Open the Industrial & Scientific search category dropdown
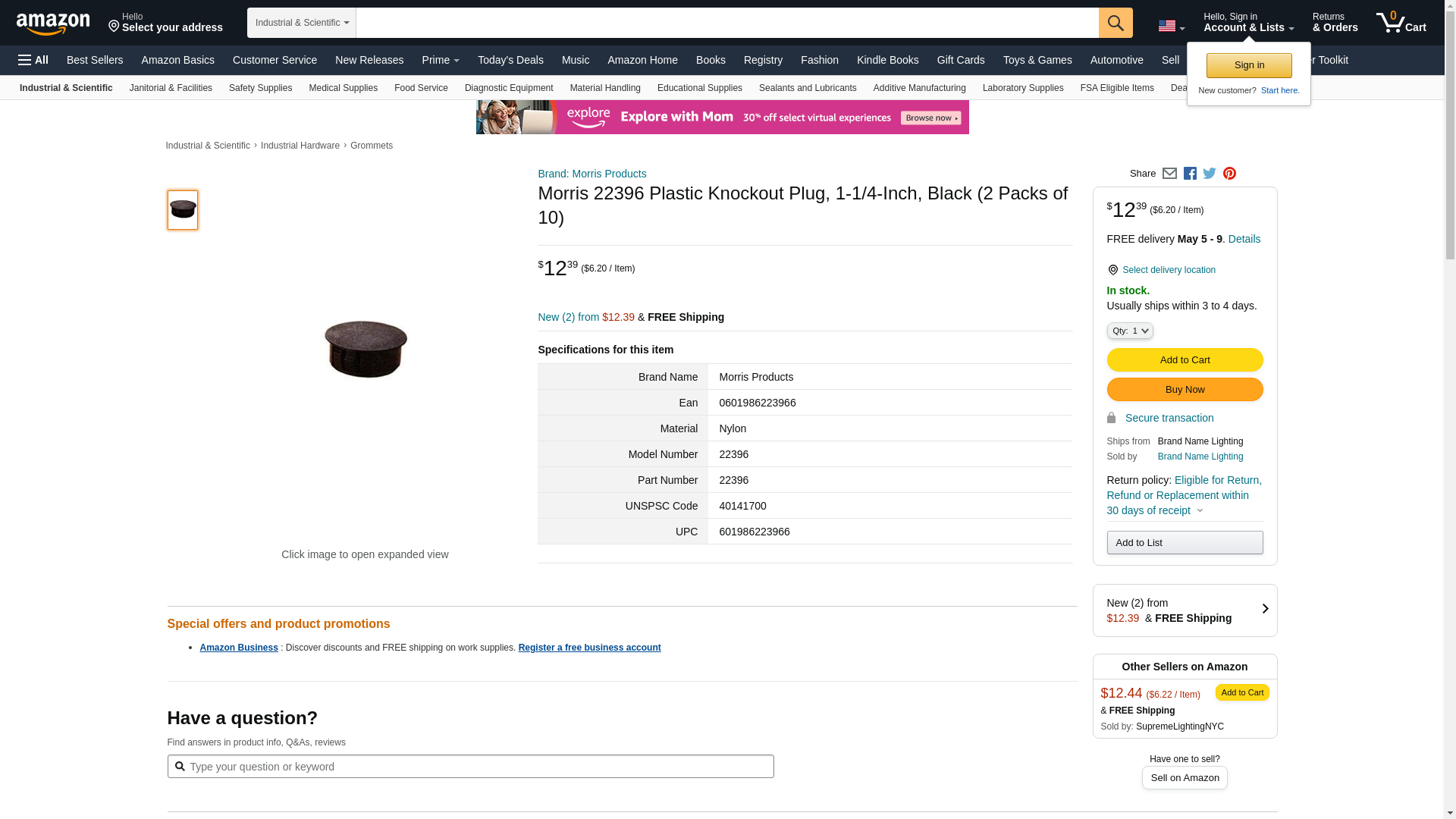Screen dimensions: 1456x819 pos(302,23)
